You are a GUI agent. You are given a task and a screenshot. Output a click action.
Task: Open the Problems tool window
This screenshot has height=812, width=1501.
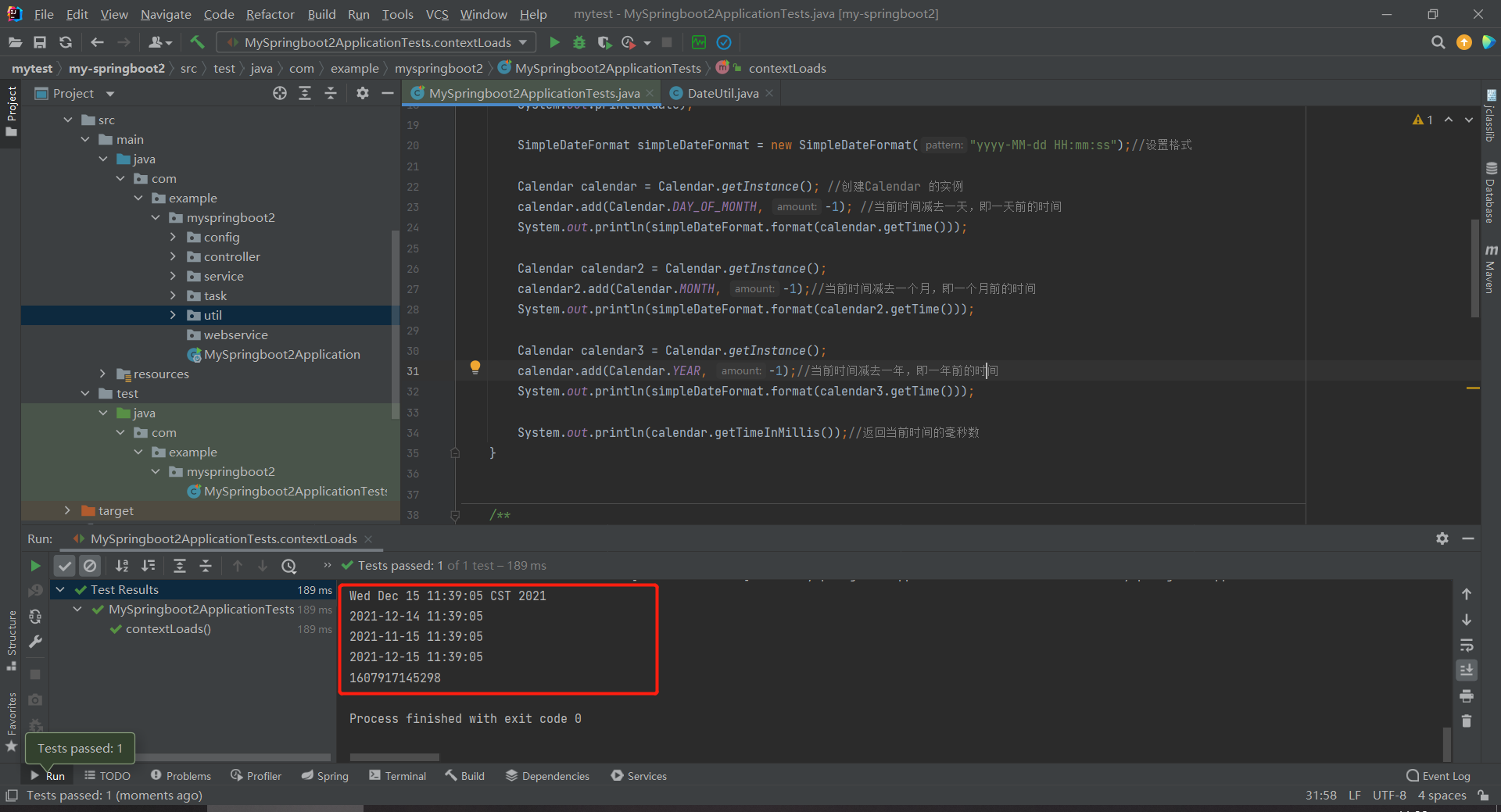pyautogui.click(x=181, y=775)
